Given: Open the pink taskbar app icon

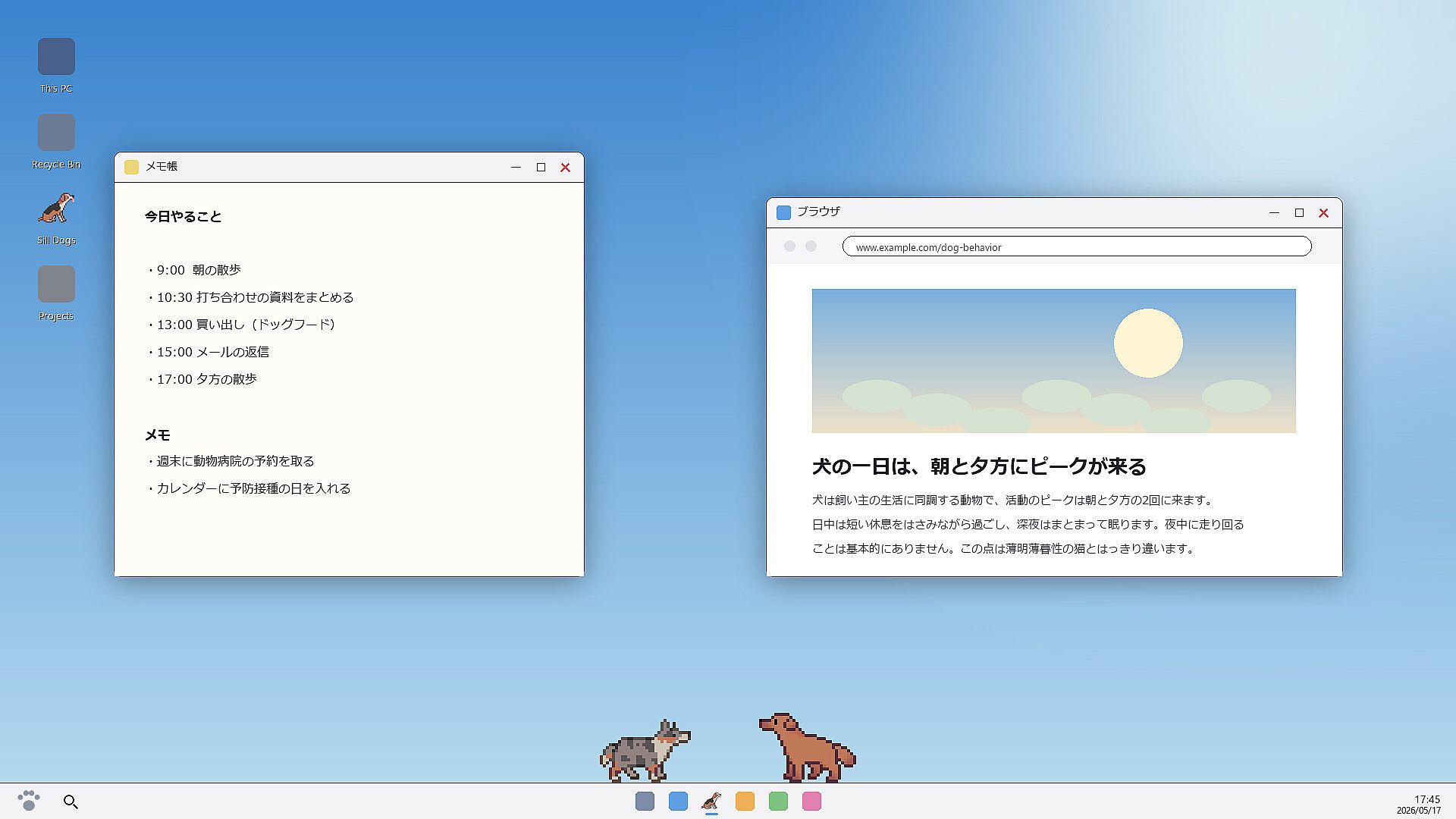Looking at the screenshot, I should (811, 801).
